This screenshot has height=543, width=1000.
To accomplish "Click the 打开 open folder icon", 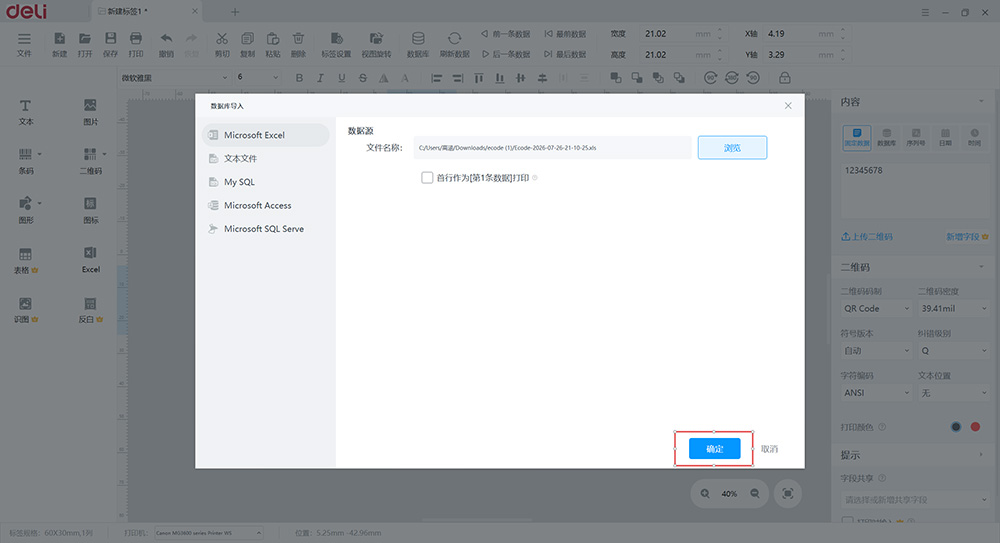I will coord(85,44).
